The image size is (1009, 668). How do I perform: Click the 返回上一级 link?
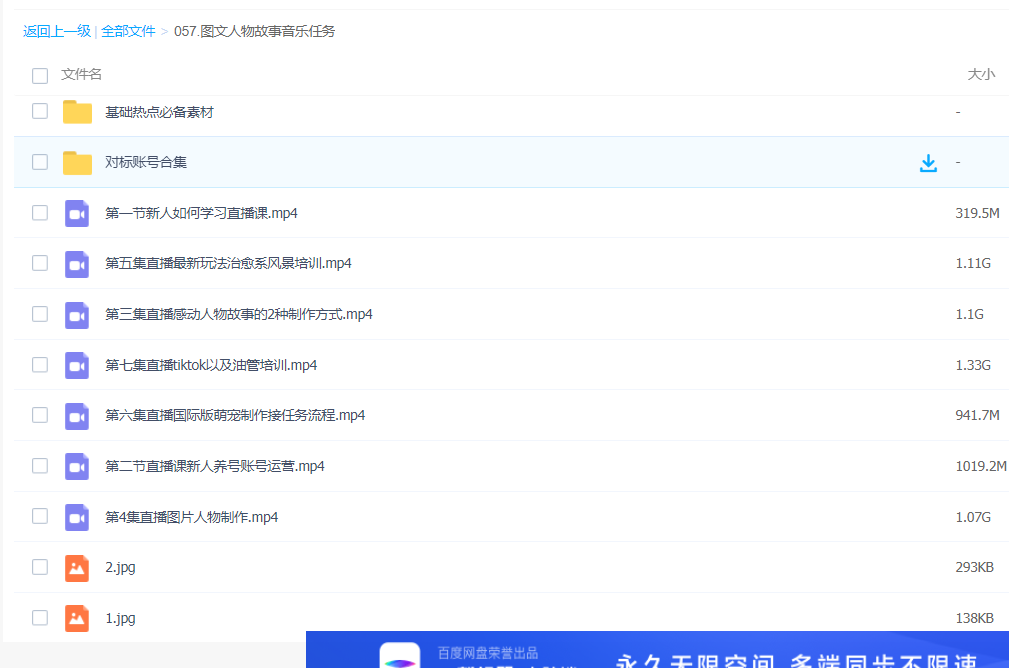click(x=56, y=31)
